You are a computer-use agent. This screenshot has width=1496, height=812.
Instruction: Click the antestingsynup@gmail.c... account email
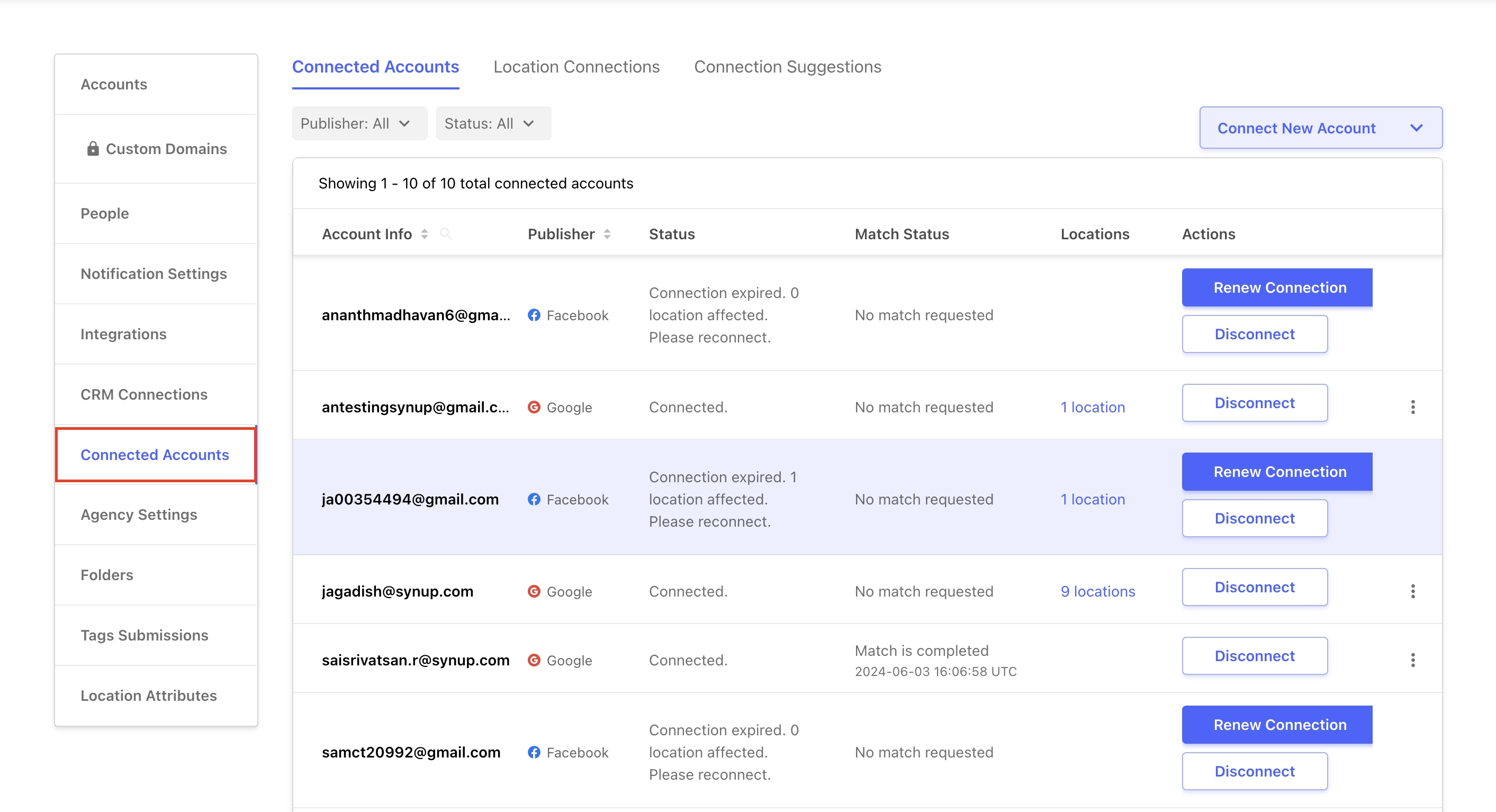click(416, 407)
